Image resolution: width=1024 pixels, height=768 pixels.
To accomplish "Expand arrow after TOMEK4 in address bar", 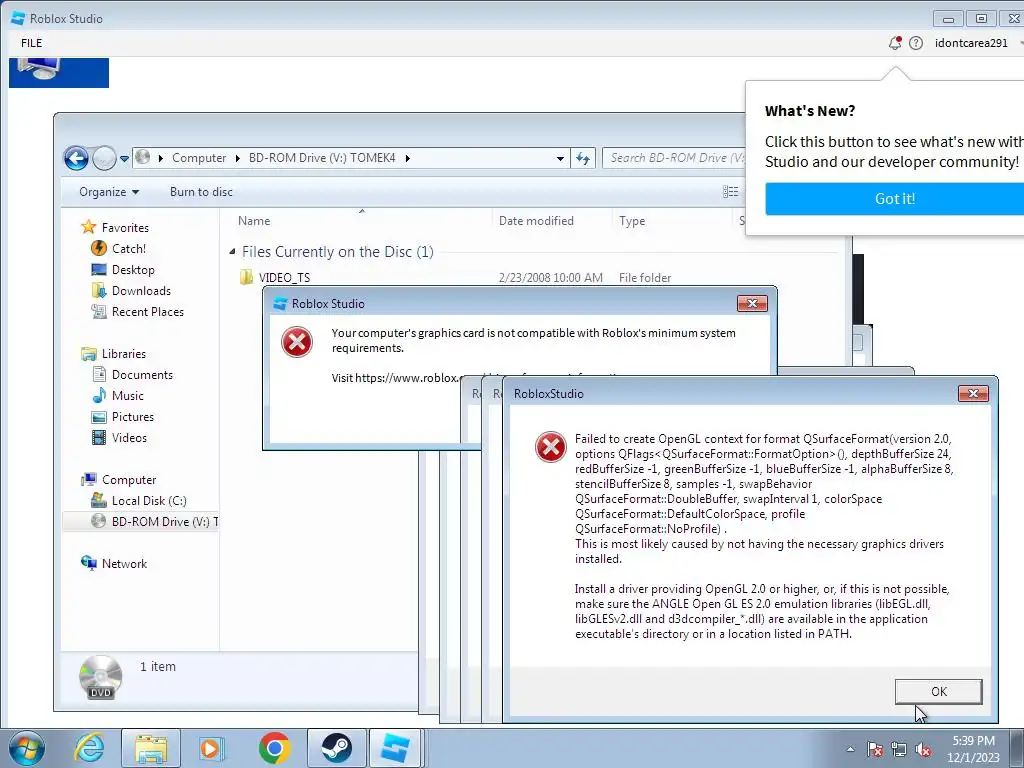I will pyautogui.click(x=408, y=158).
